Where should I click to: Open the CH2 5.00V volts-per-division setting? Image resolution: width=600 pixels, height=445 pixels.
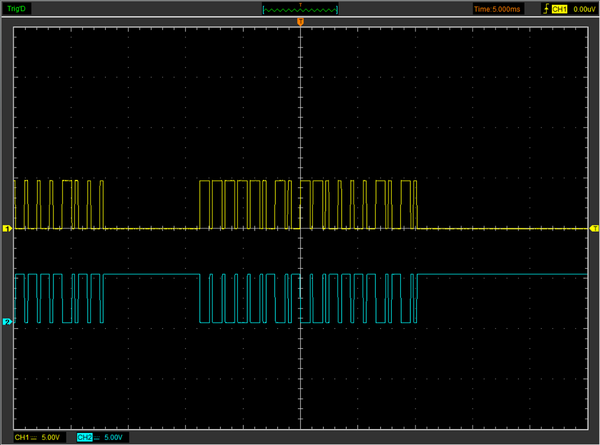click(113, 437)
